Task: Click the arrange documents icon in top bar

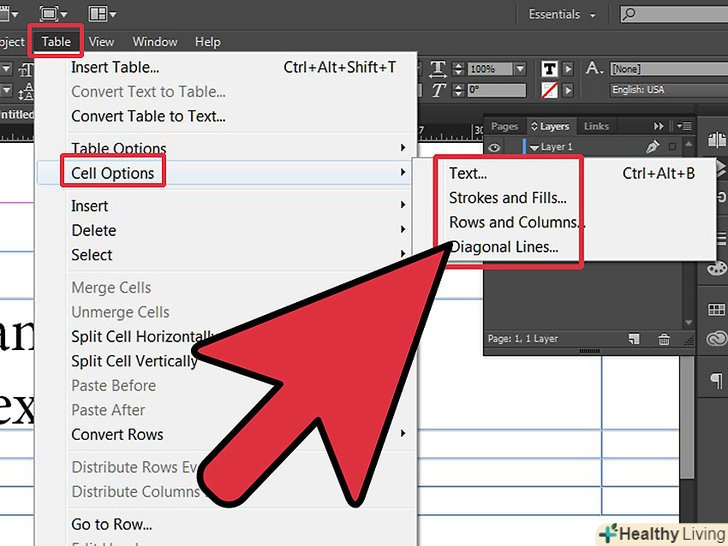Action: (102, 14)
